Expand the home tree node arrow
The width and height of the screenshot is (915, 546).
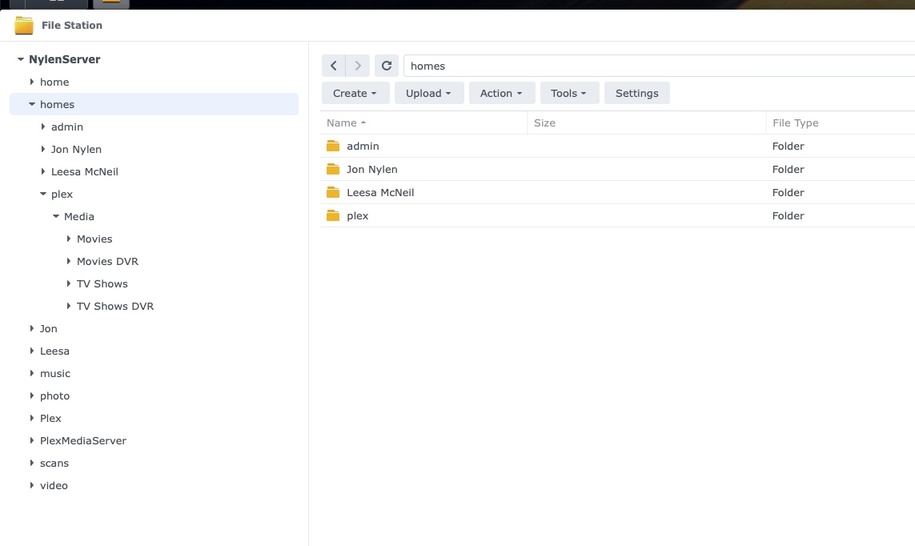(32, 82)
